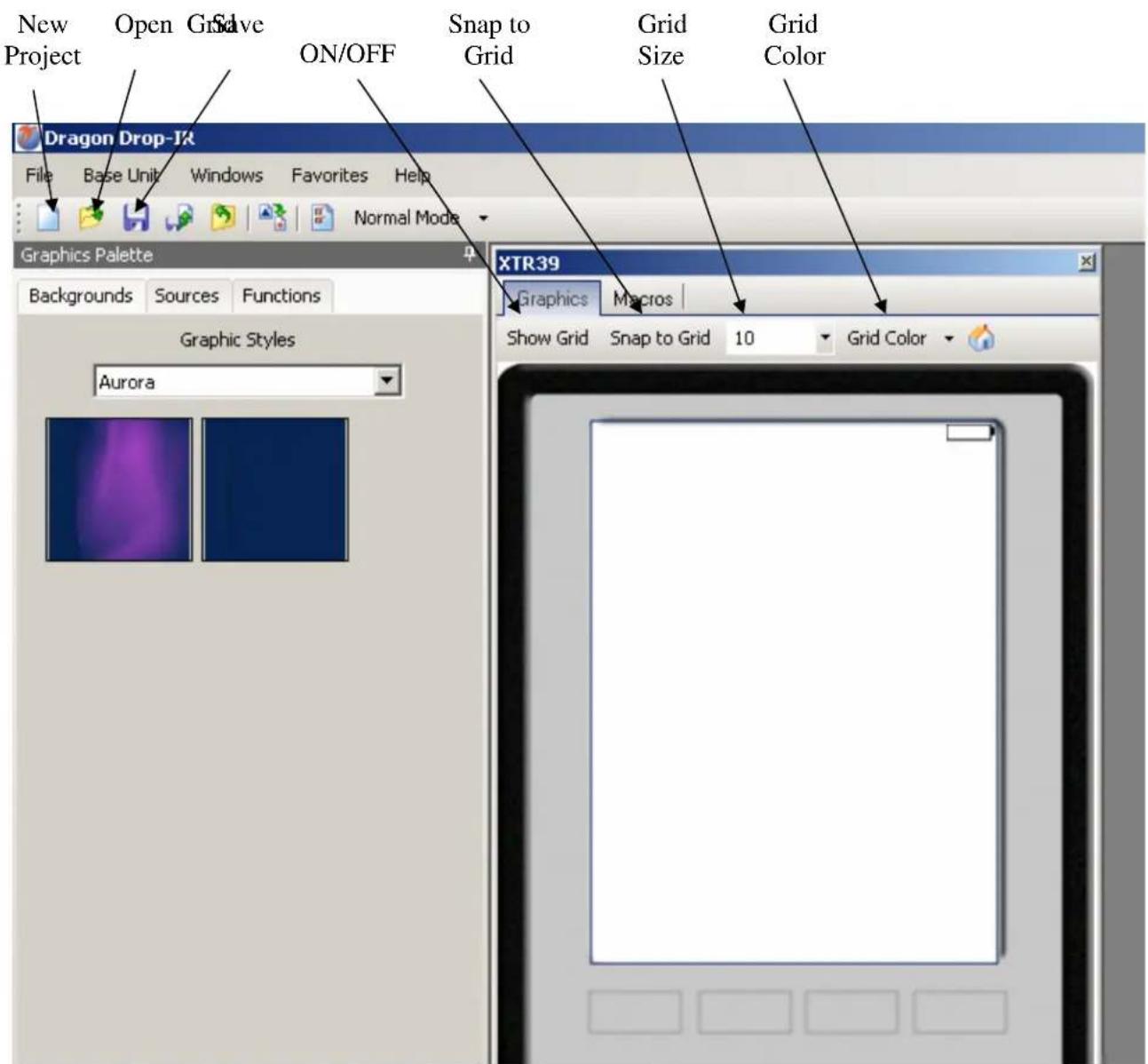Open the Normal Mode dropdown arrow
Screen dimensions: 1148x1064
(483, 218)
